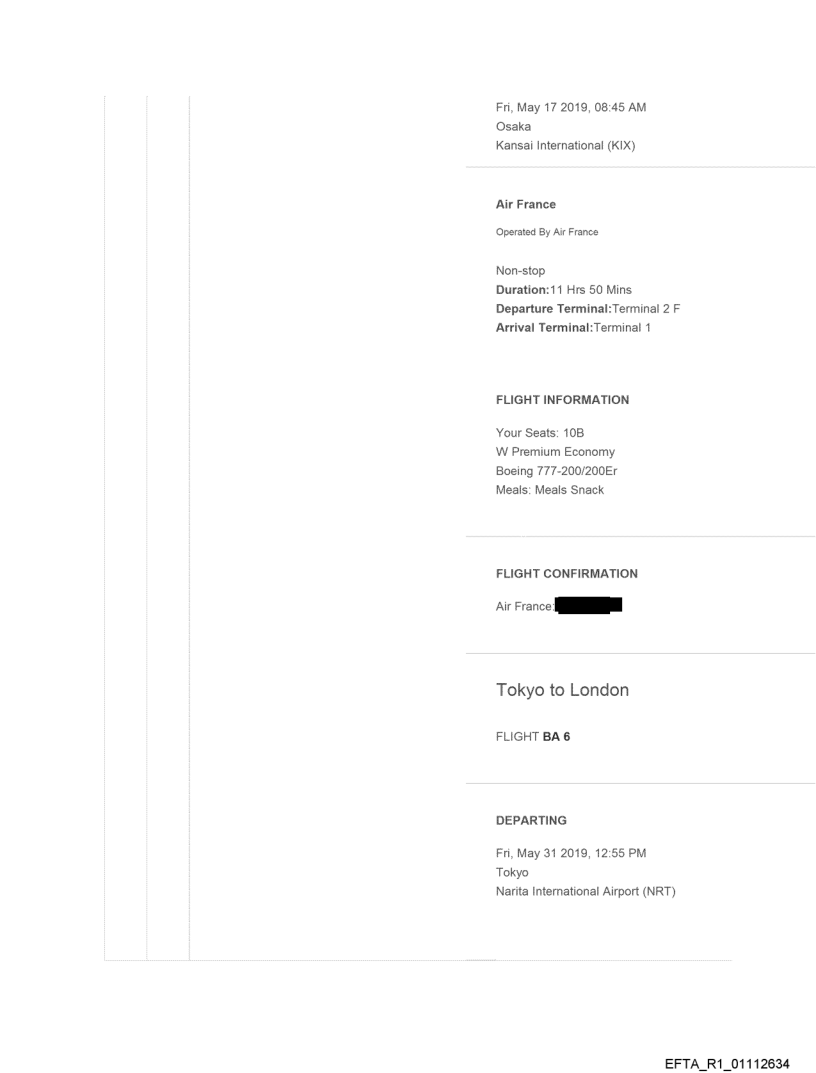This screenshot has height=1073, width=816.
Task: Click the bold Air France airline heading
Action: coord(526,205)
